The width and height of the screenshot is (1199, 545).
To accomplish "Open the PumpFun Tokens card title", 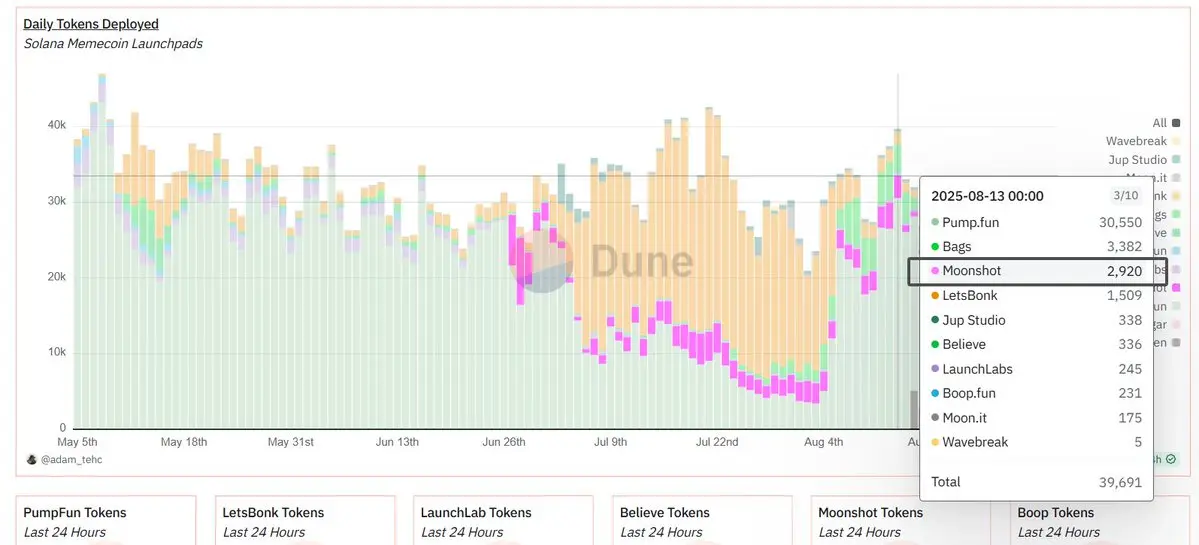I will tap(75, 513).
